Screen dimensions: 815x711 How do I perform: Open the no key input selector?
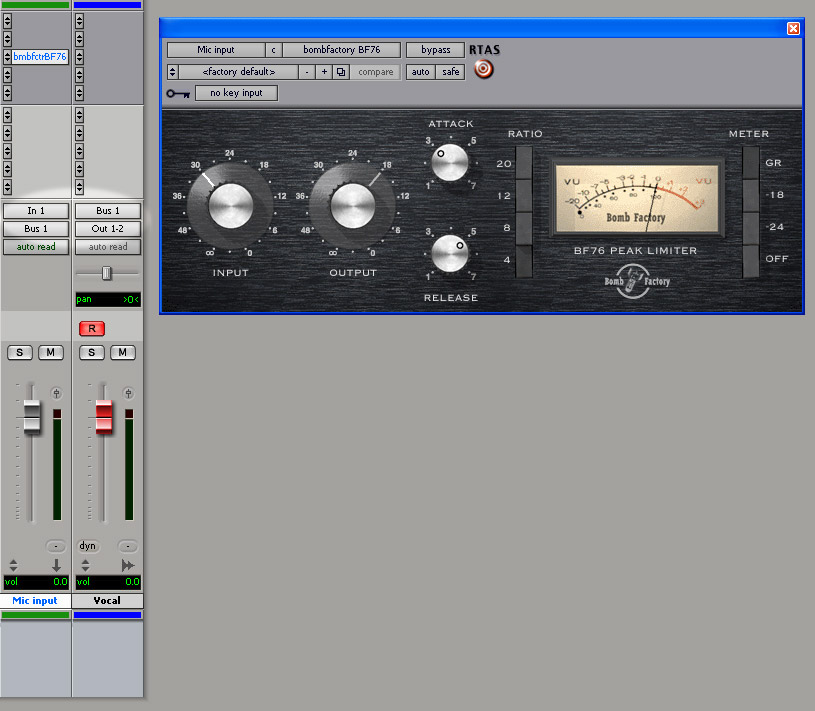point(236,92)
